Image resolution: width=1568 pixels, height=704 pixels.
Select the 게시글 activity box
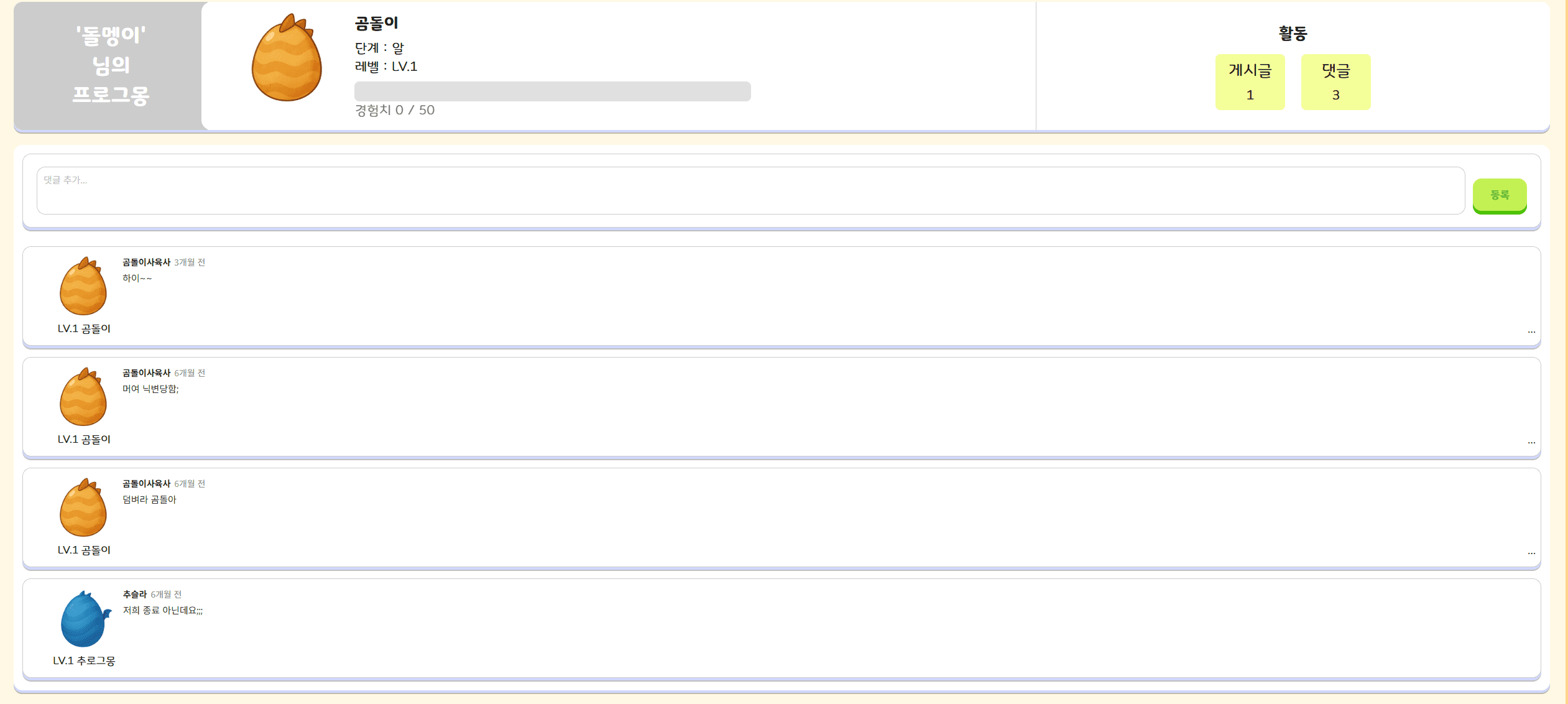coord(1250,82)
